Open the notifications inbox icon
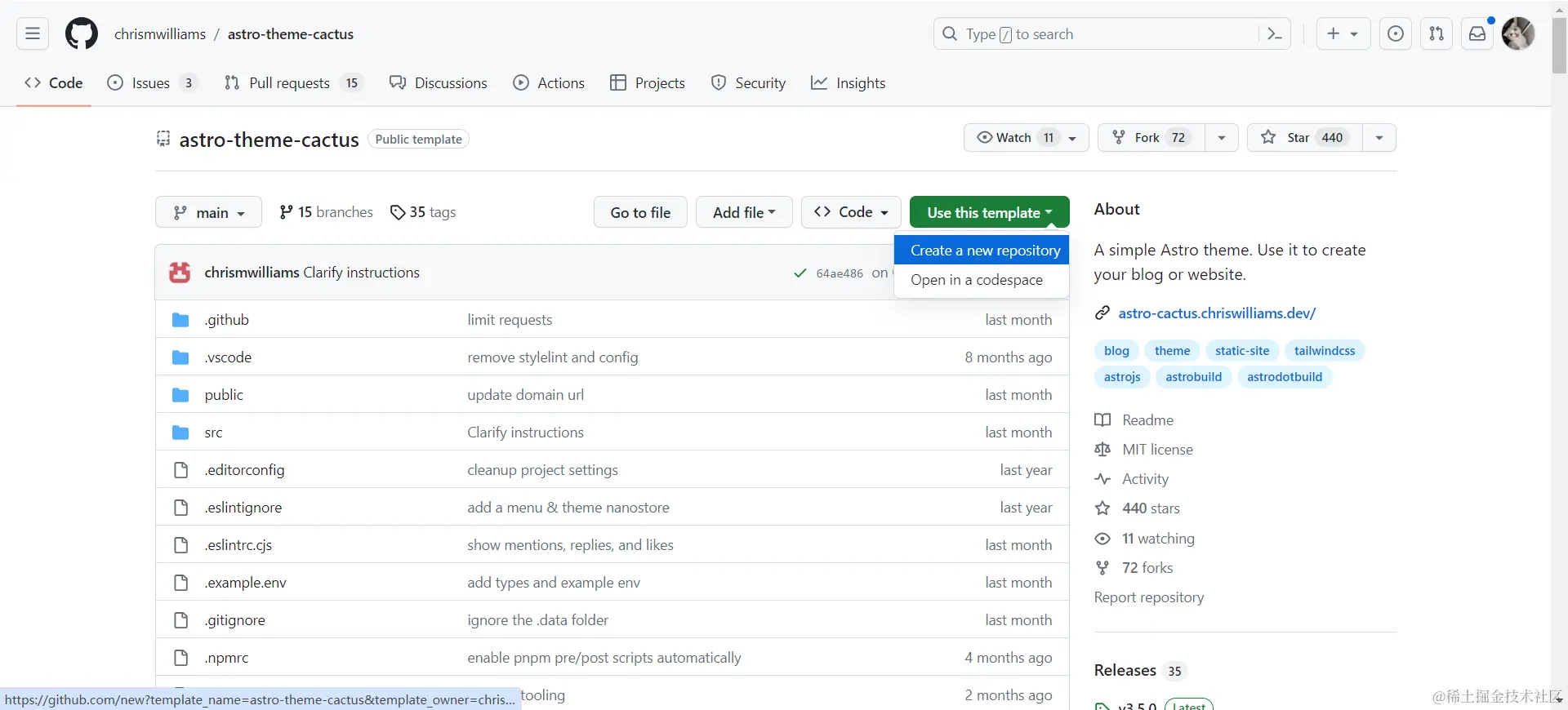 pos(1477,34)
